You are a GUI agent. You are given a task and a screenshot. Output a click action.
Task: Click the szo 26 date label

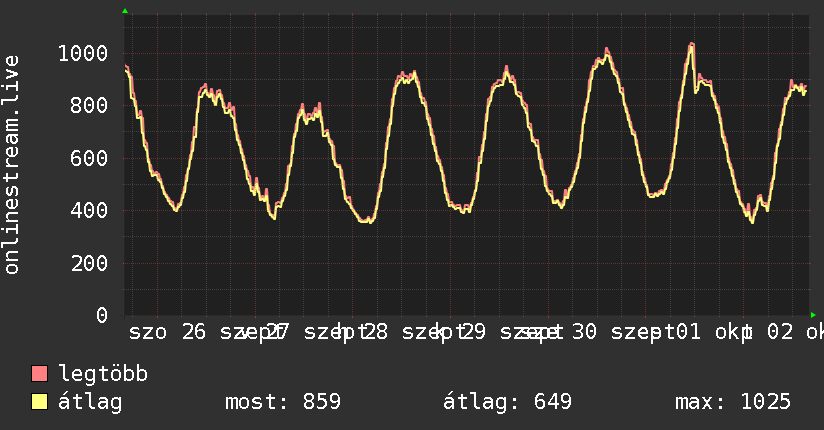coord(168,332)
